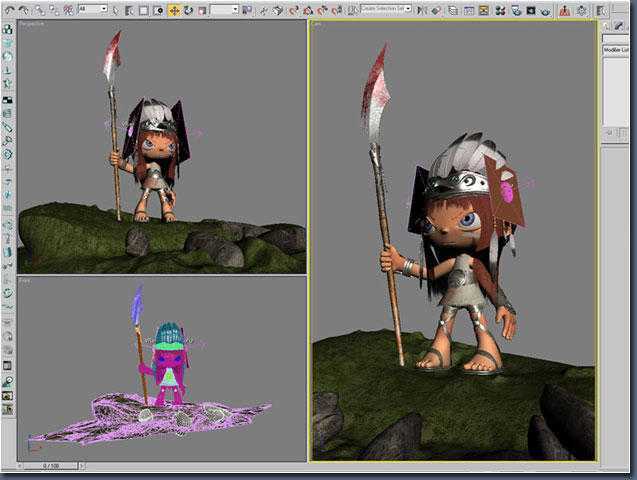Create a reactor Soft Body Collection
This screenshot has width=637, height=480.
(8, 57)
